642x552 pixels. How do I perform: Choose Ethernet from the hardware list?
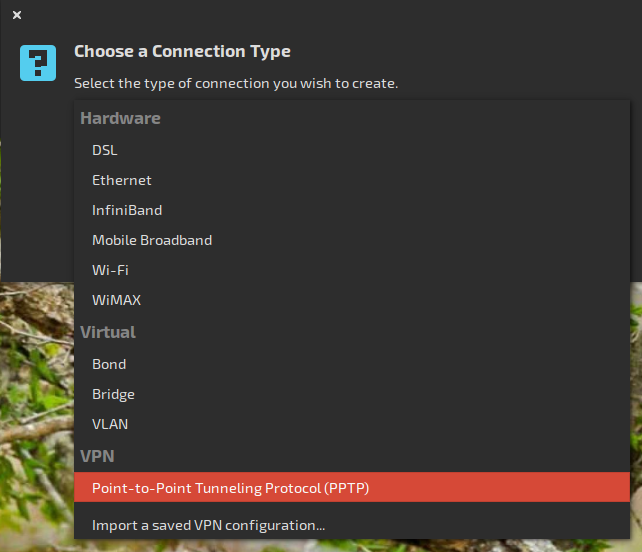point(121,180)
